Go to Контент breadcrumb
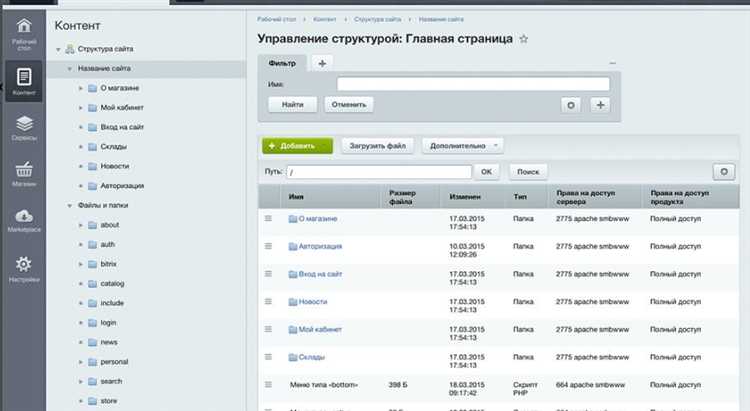 pos(325,19)
